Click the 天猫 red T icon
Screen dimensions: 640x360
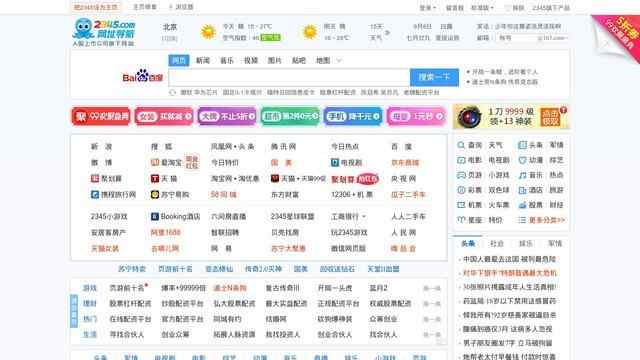click(x=155, y=179)
